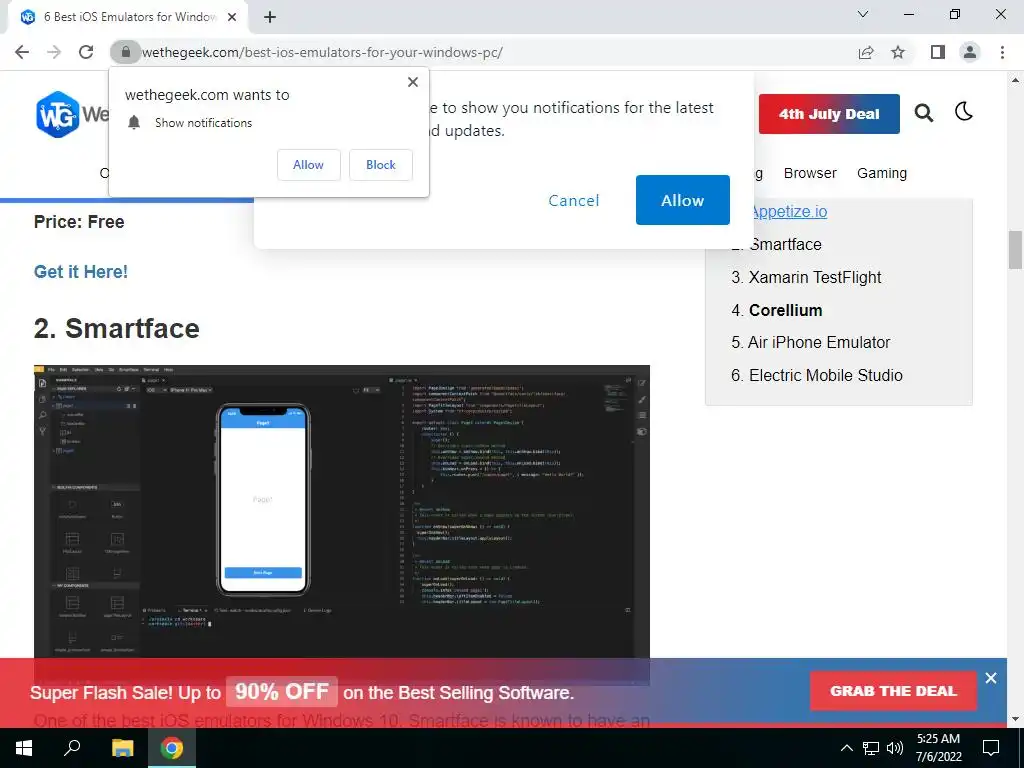Image resolution: width=1024 pixels, height=768 pixels.
Task: Jump to Electric Mobile Studio in contents
Action: pyautogui.click(x=825, y=376)
